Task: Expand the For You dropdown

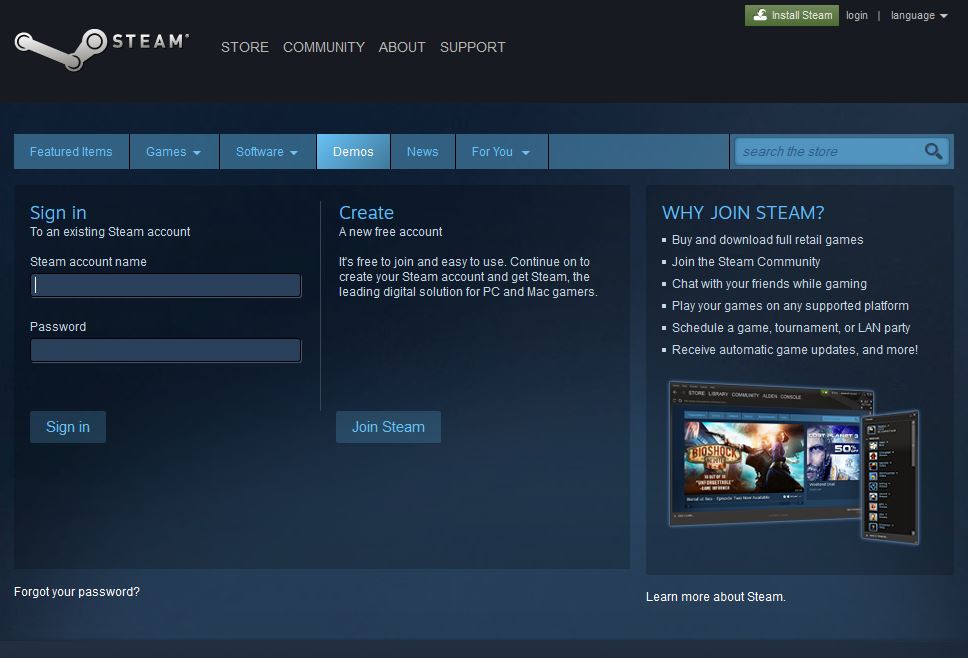Action: [x=501, y=151]
